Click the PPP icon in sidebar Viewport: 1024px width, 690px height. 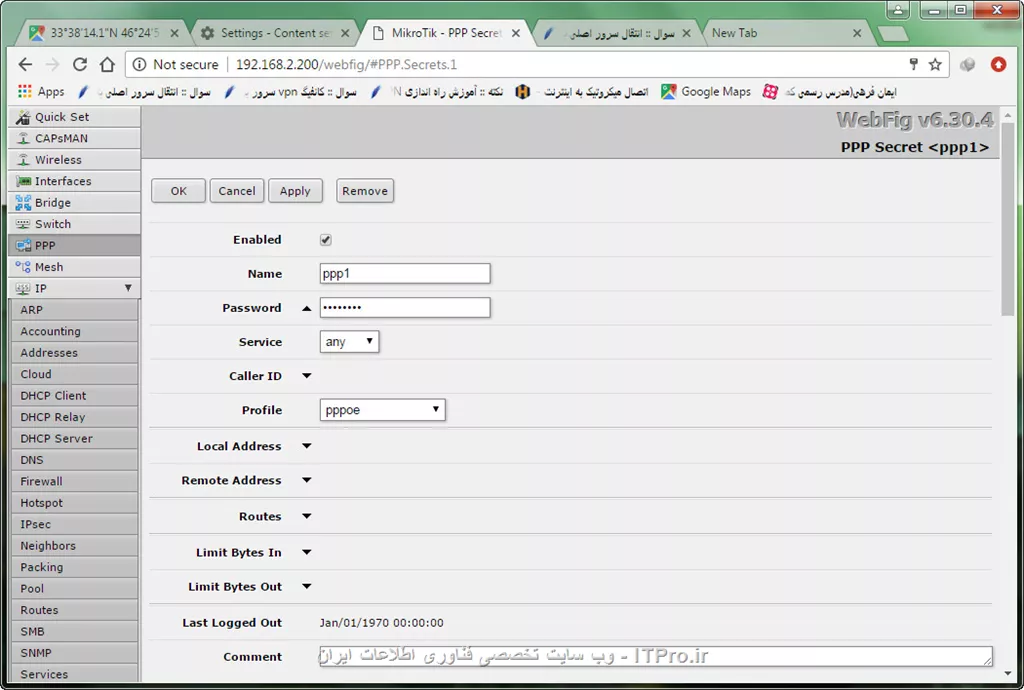(x=23, y=245)
